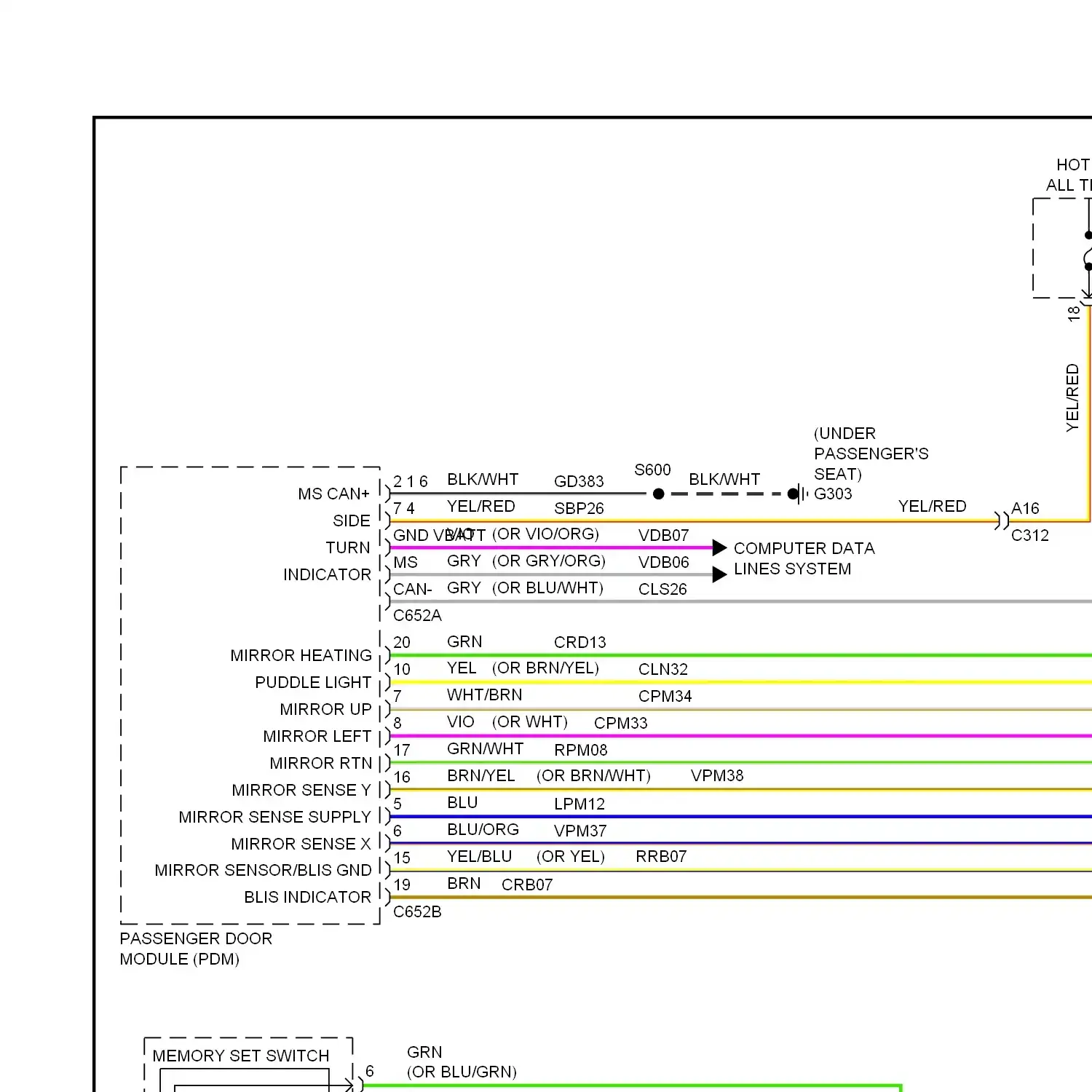1092x1092 pixels.
Task: Select ground label G303
Action: 833,494
